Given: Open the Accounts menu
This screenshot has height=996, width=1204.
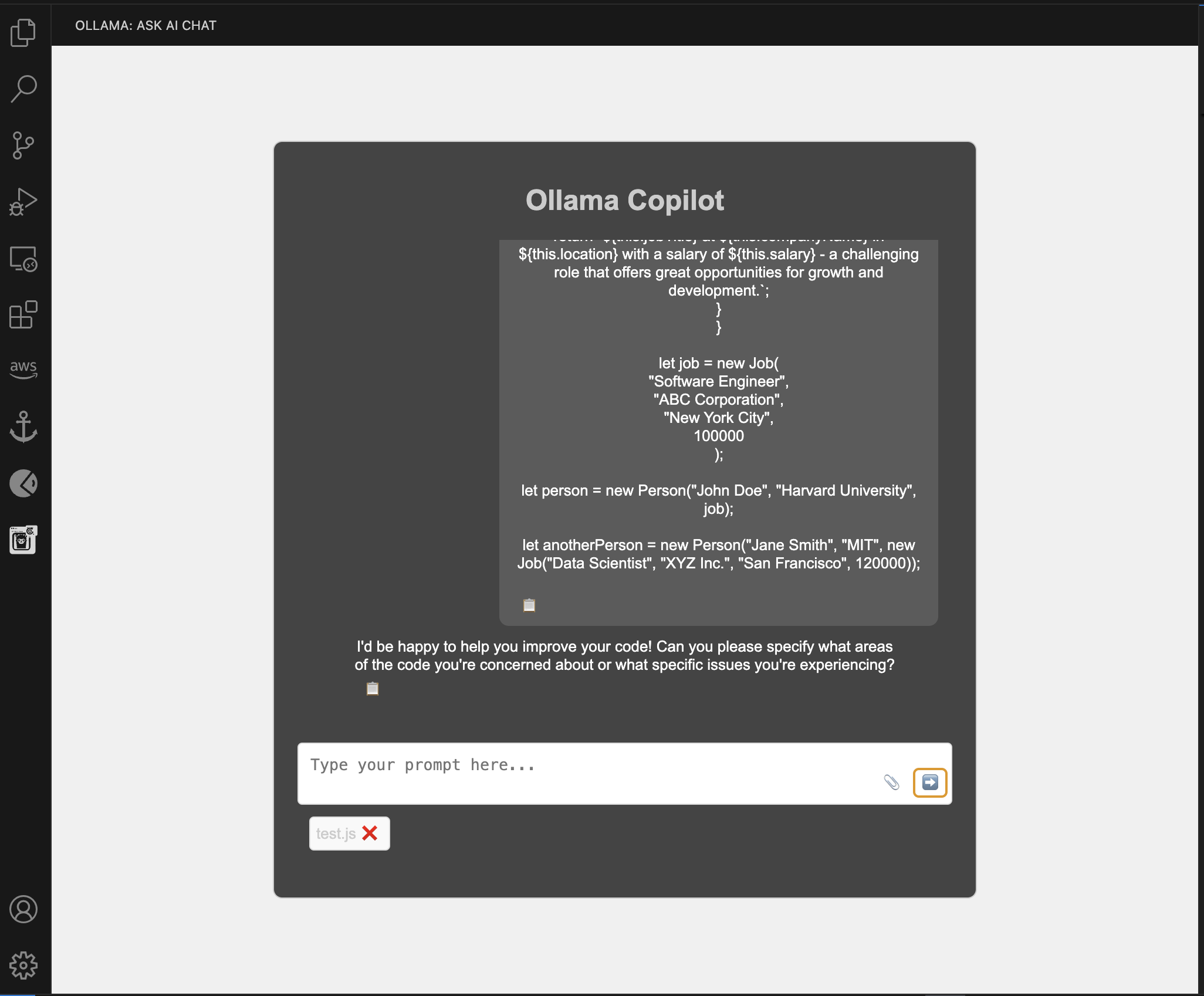Looking at the screenshot, I should [x=23, y=909].
